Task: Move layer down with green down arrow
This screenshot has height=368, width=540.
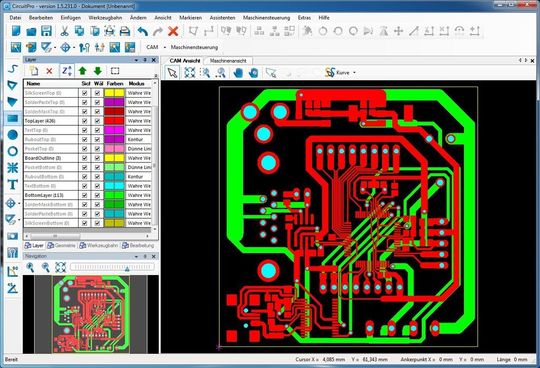Action: pyautogui.click(x=98, y=71)
